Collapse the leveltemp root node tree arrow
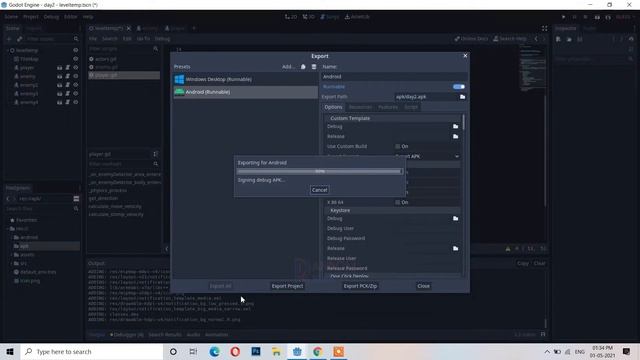Viewport: 640px width, 360px height. (x=8, y=50)
